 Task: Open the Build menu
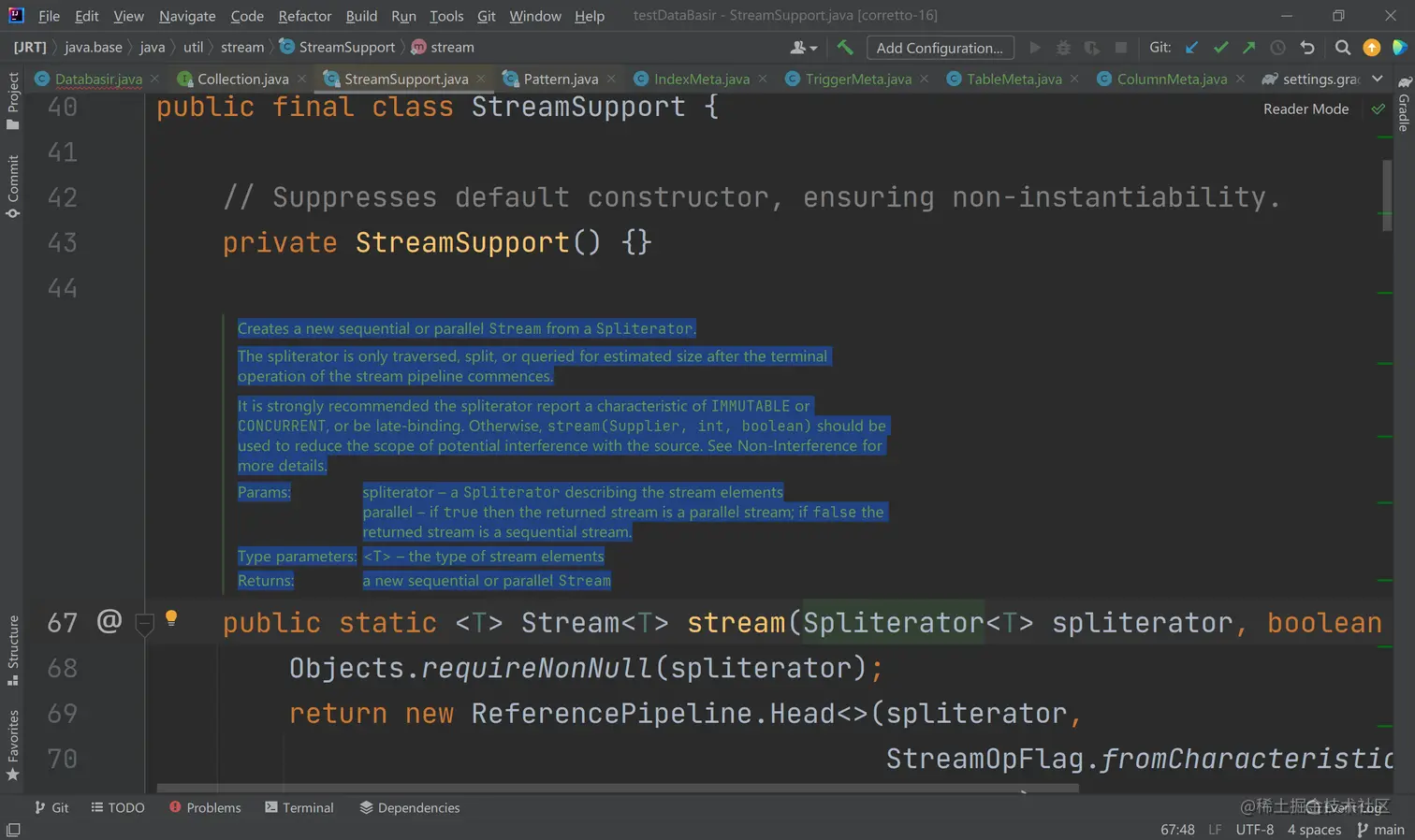(361, 16)
